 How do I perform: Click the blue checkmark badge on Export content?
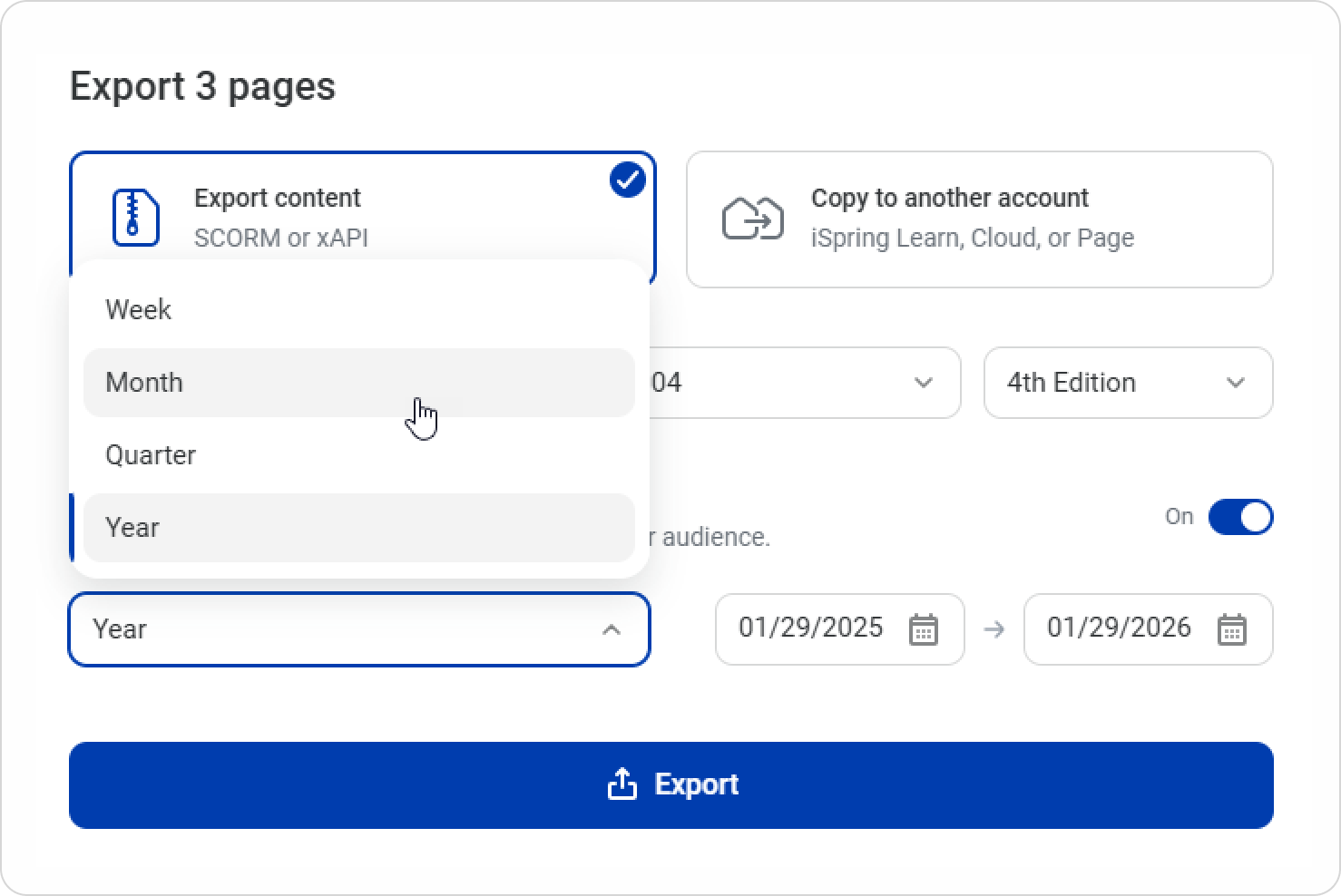[627, 180]
